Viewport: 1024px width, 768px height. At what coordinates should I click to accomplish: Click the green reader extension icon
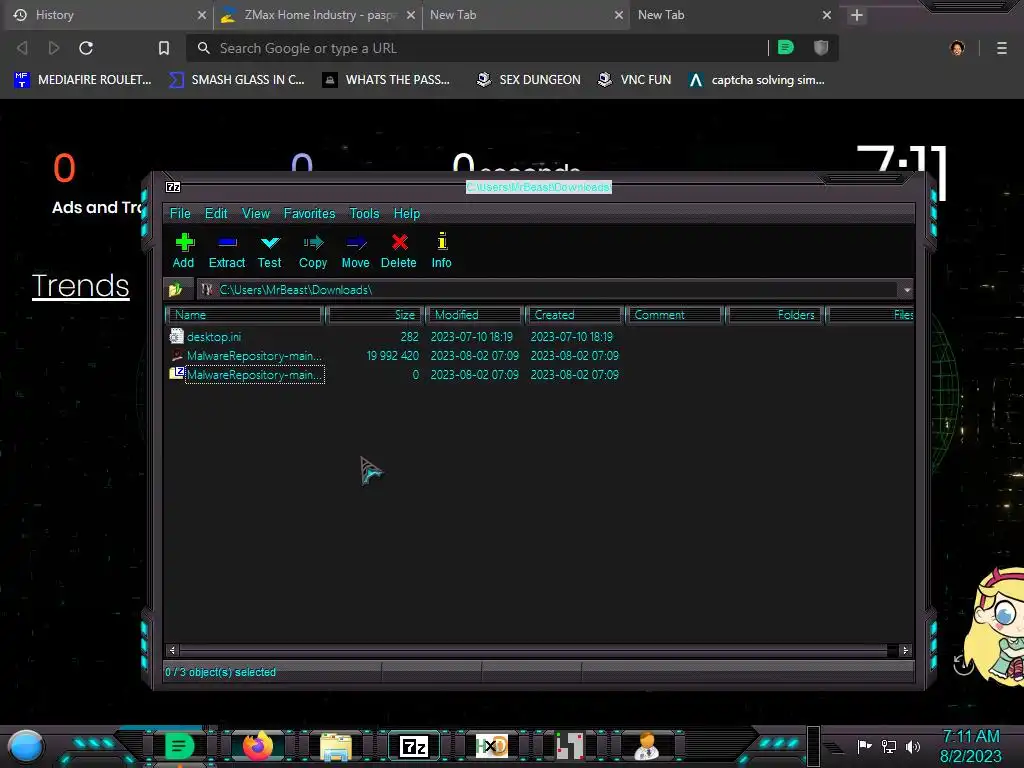tap(786, 47)
